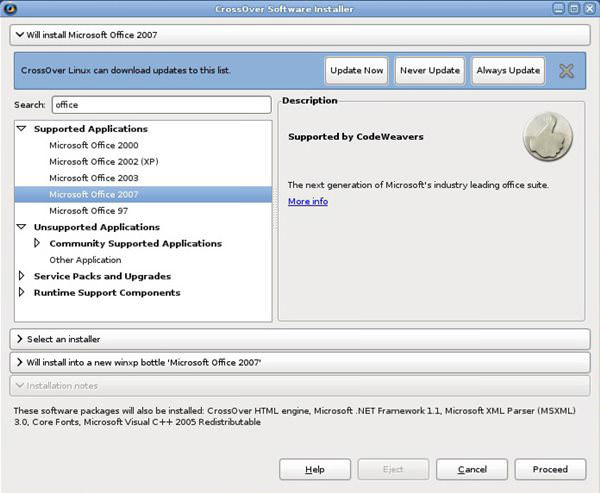Click the CodeWeavers supported medal icon
The image size is (600, 493).
pyautogui.click(x=548, y=136)
